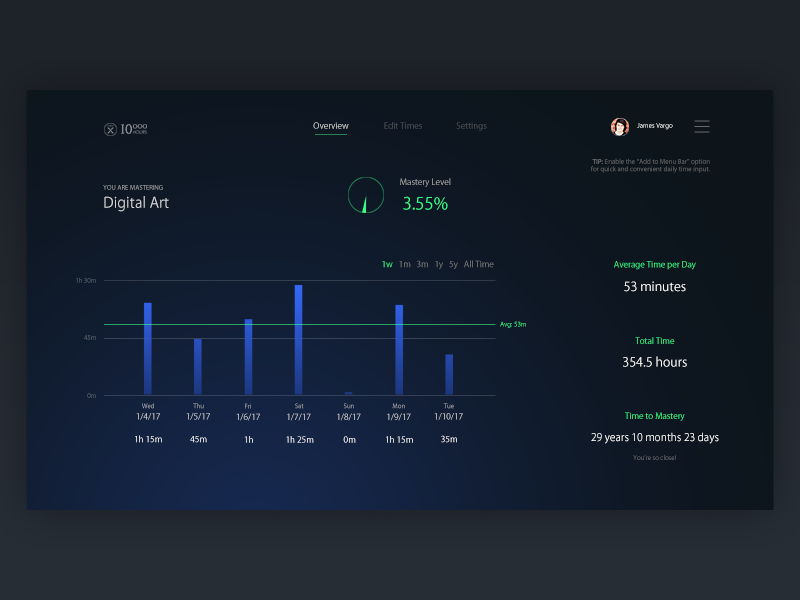Select the 5y time range

click(x=453, y=264)
